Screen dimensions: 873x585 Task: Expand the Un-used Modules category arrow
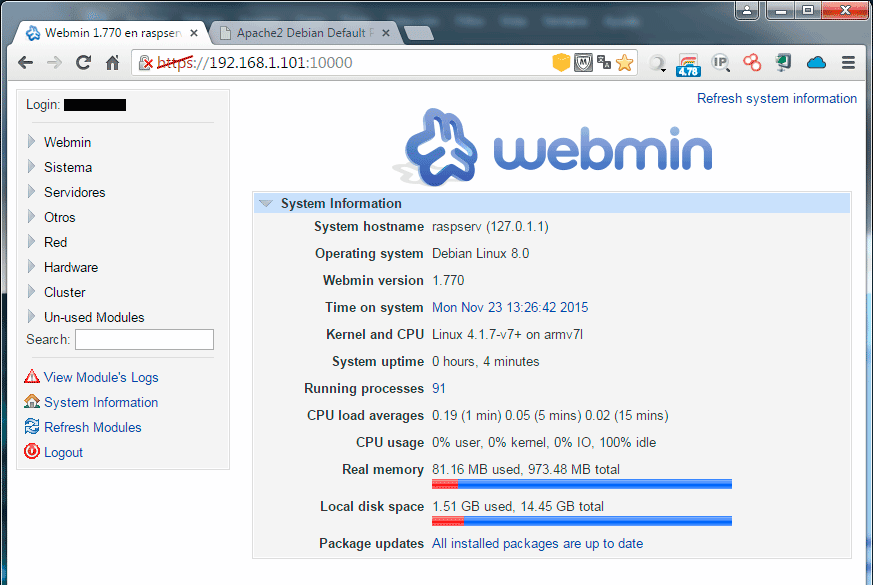pos(31,317)
